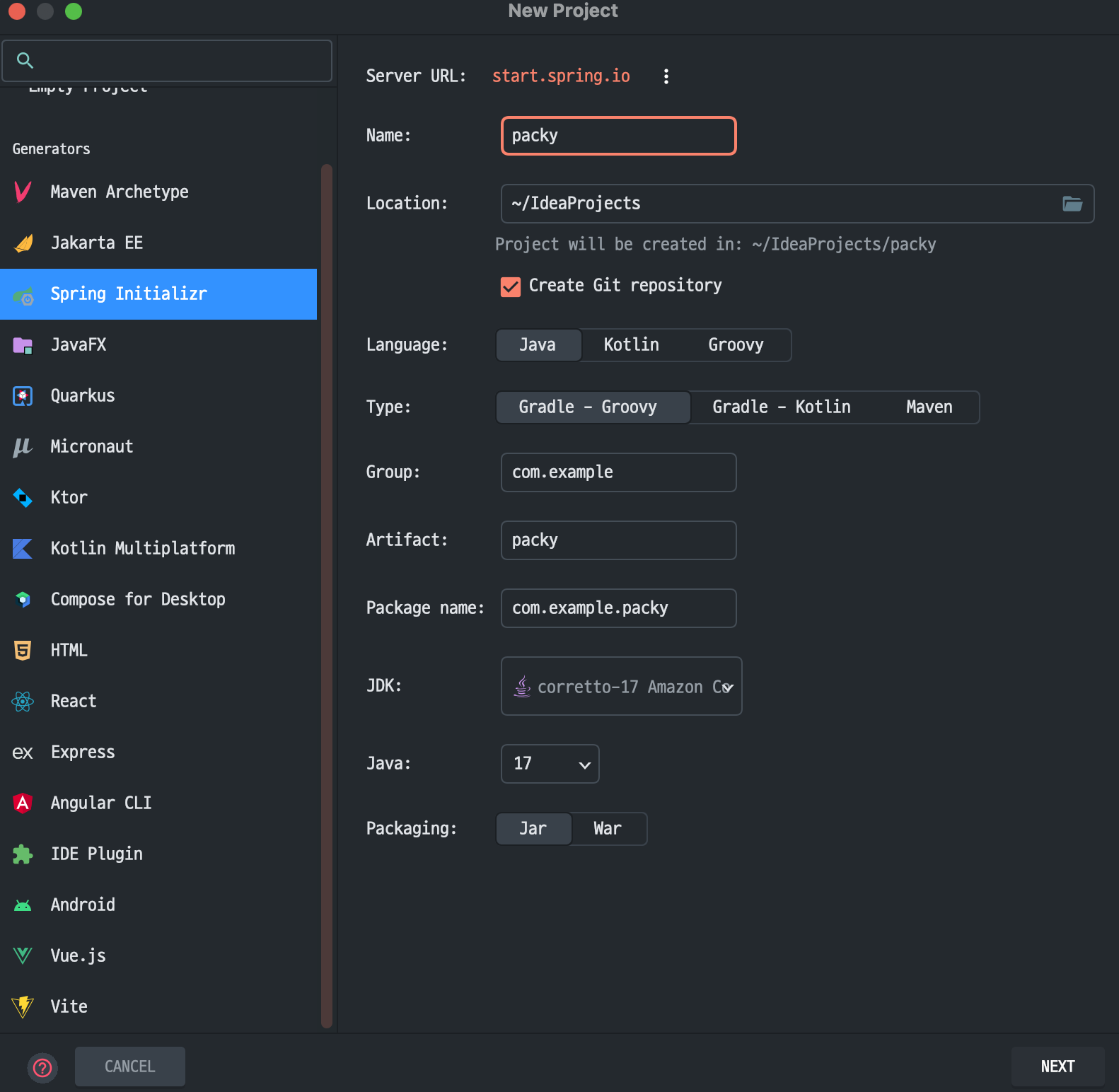
Task: Select Kotlin Multiplatform label
Action: (143, 549)
